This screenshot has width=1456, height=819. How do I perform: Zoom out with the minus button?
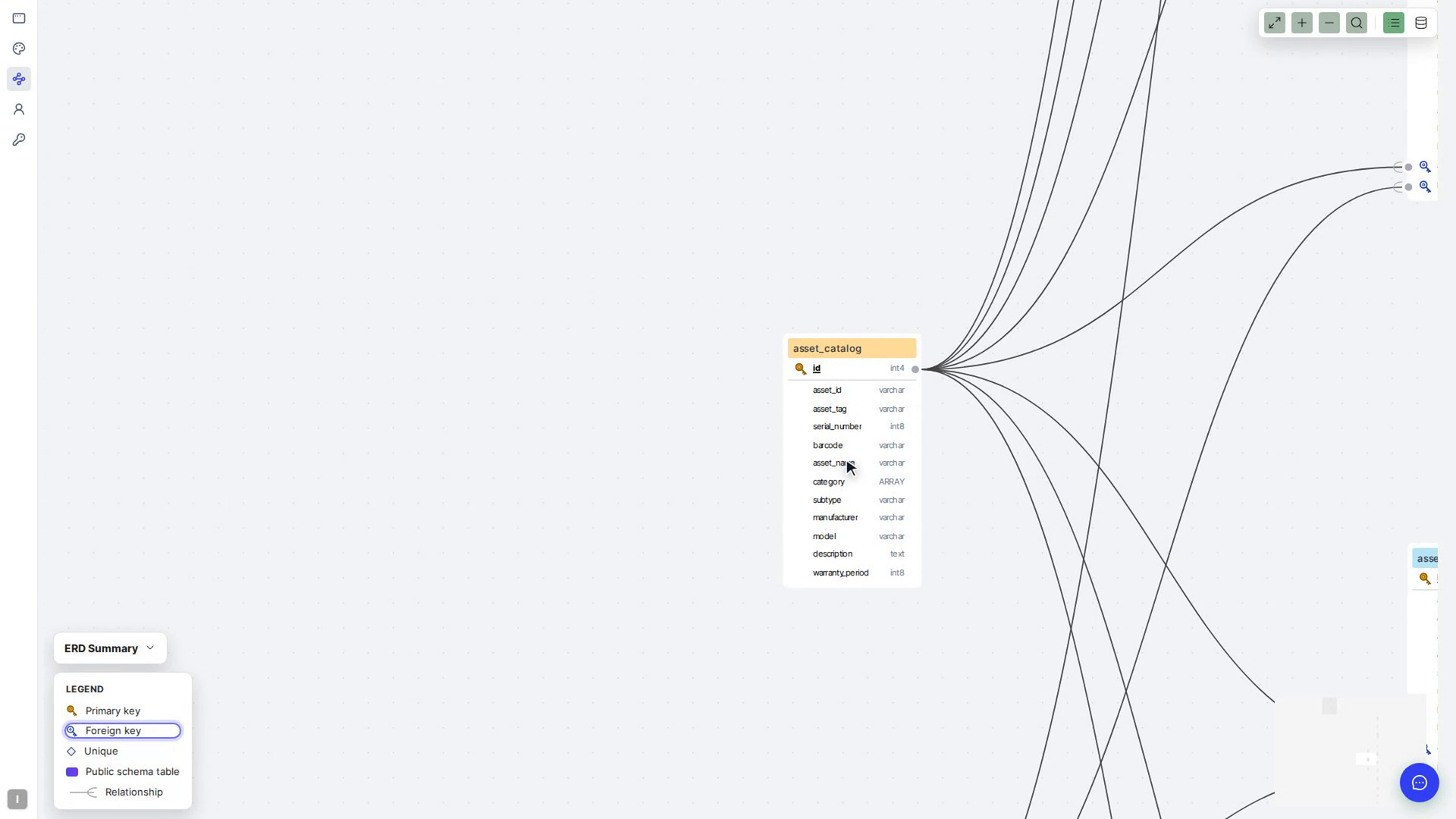(x=1329, y=23)
